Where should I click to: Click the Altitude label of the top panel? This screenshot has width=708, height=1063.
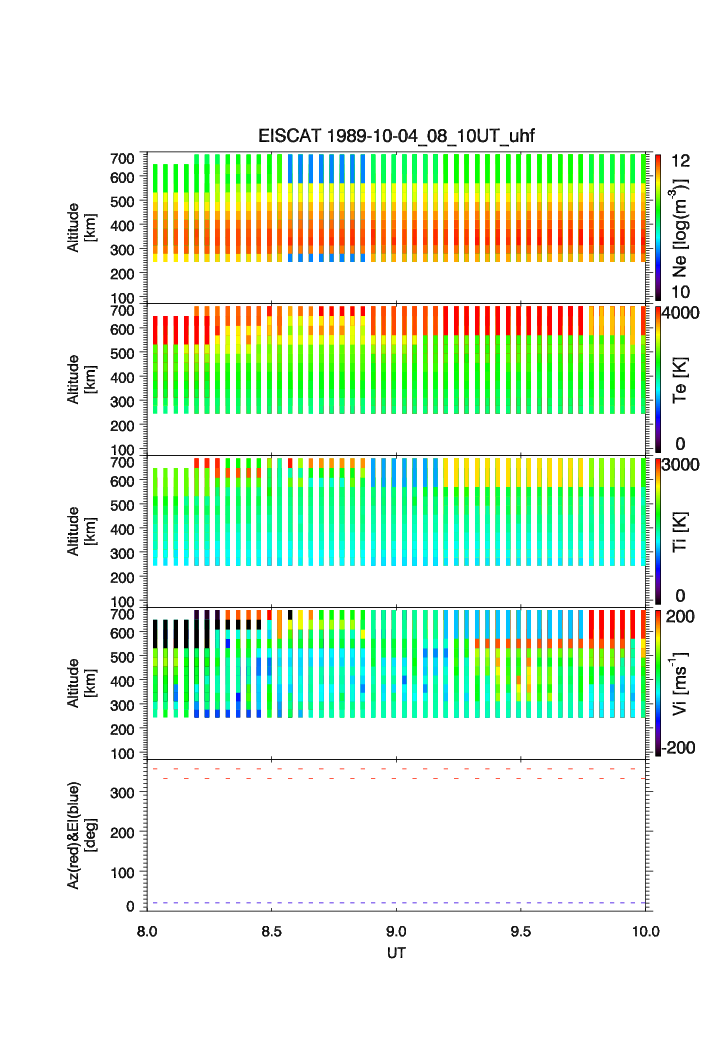(82, 227)
